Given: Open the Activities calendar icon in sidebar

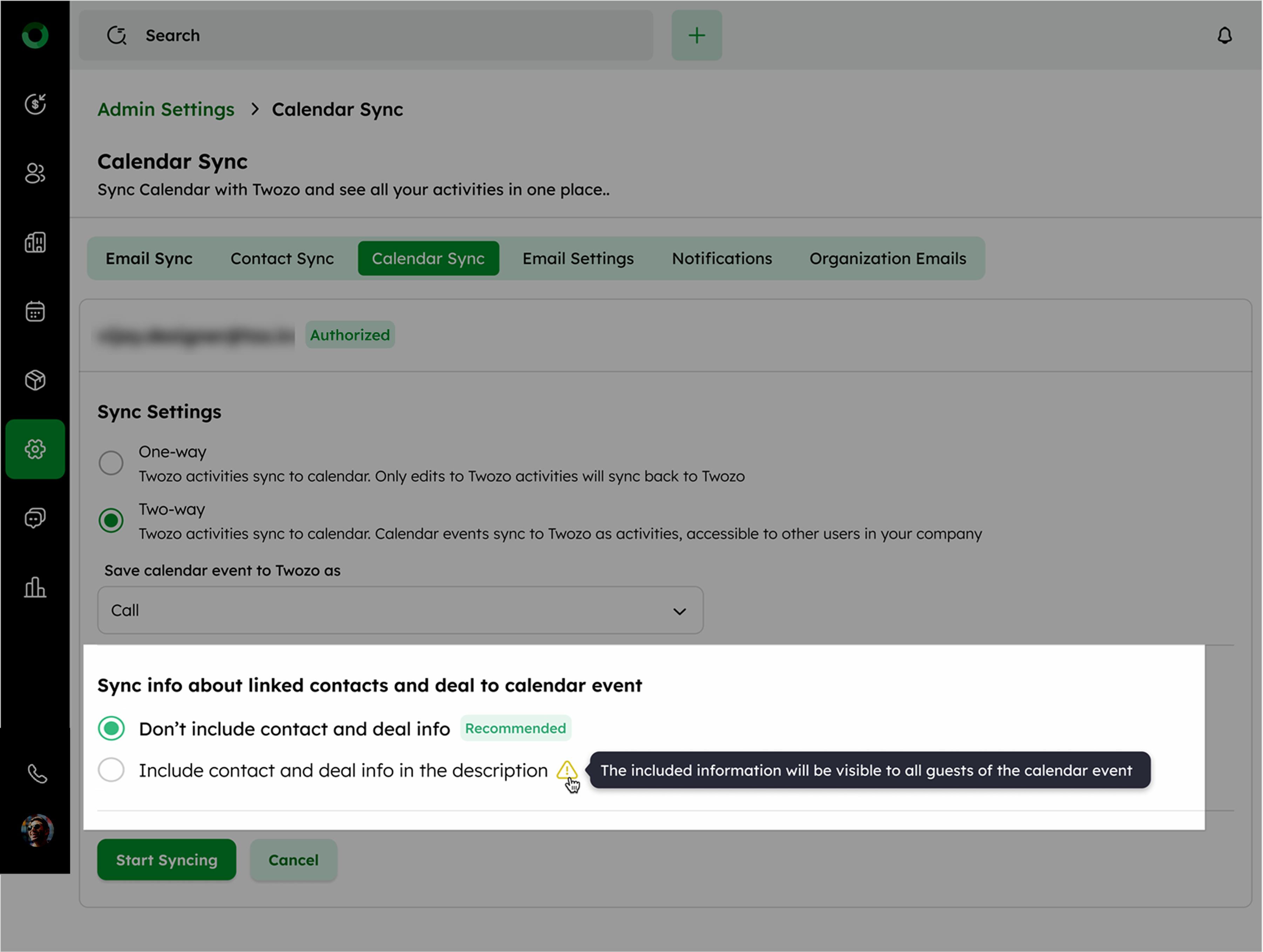Looking at the screenshot, I should click(x=35, y=312).
